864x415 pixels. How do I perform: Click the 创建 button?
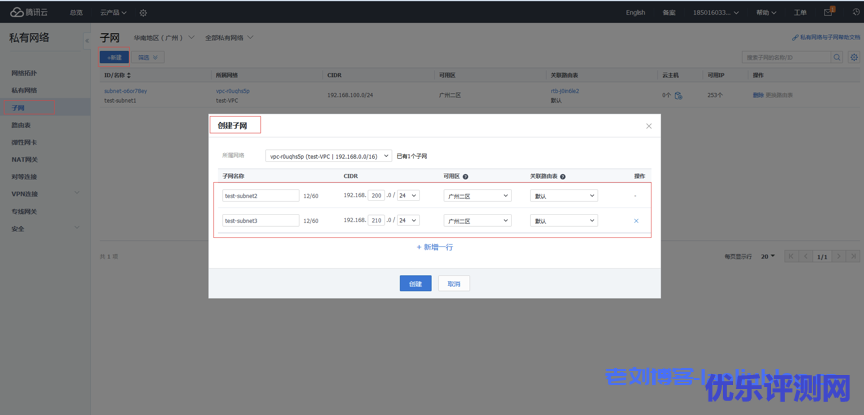[415, 284]
